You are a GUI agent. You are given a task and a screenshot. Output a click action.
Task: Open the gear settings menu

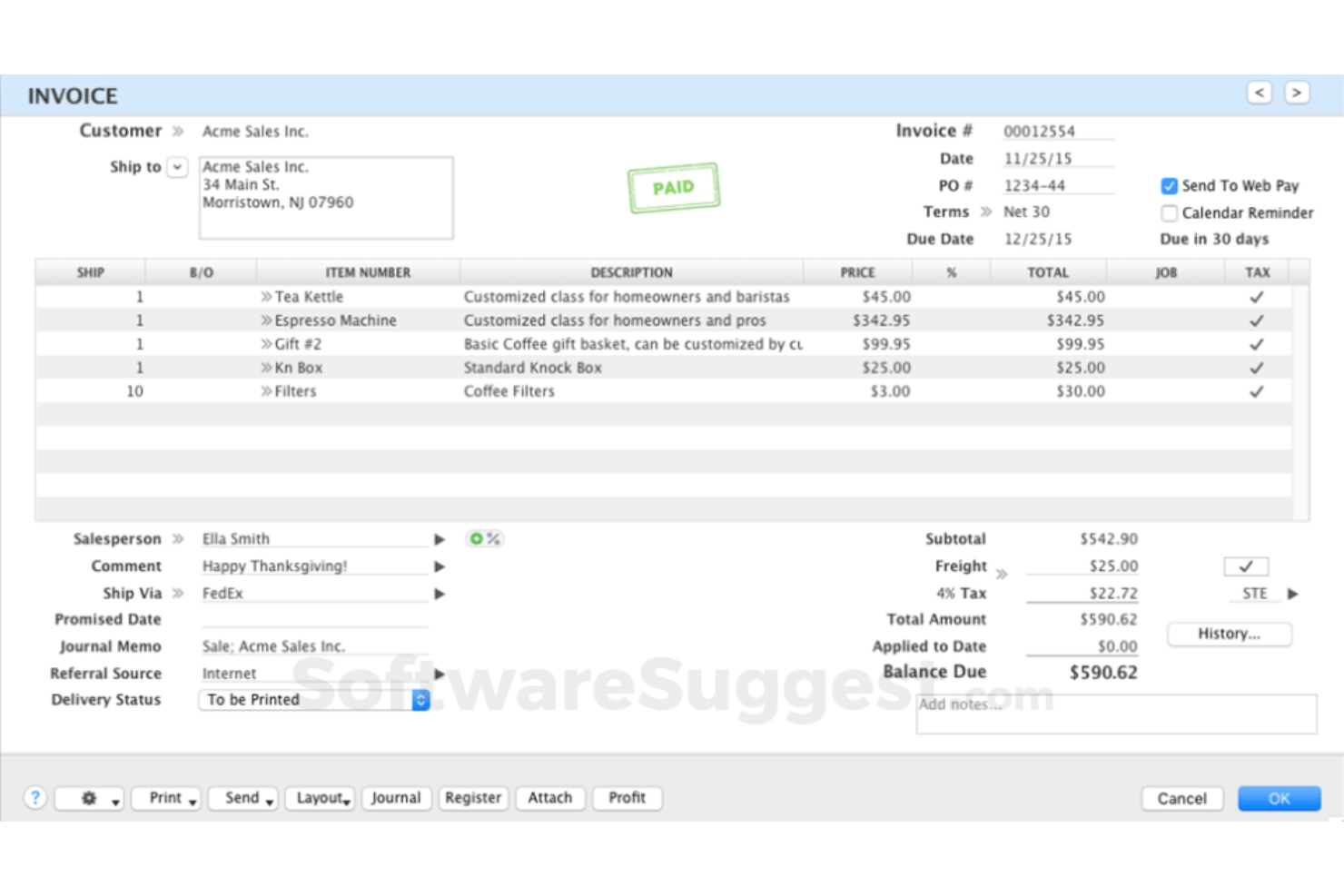90,799
